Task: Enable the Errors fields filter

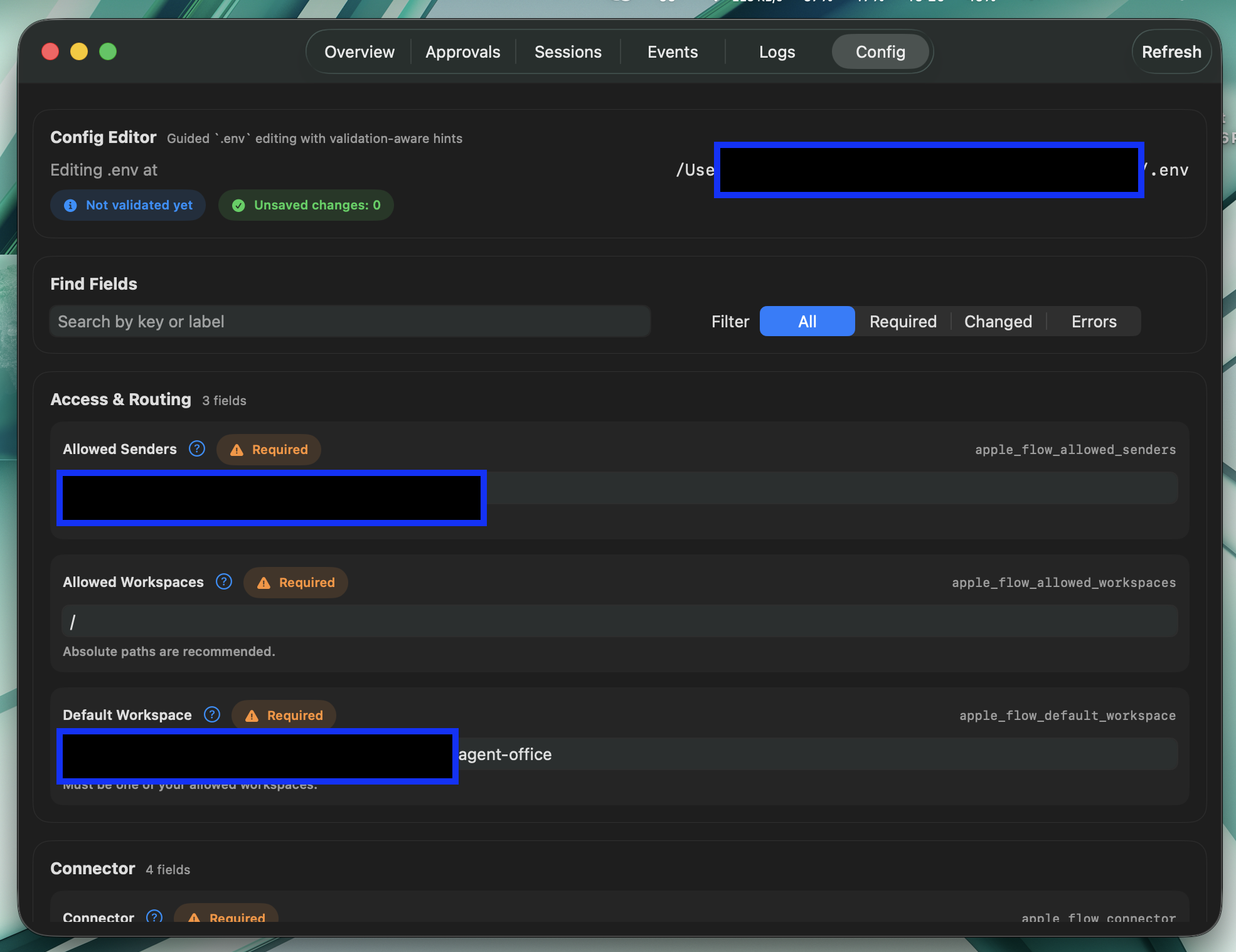Action: 1094,321
